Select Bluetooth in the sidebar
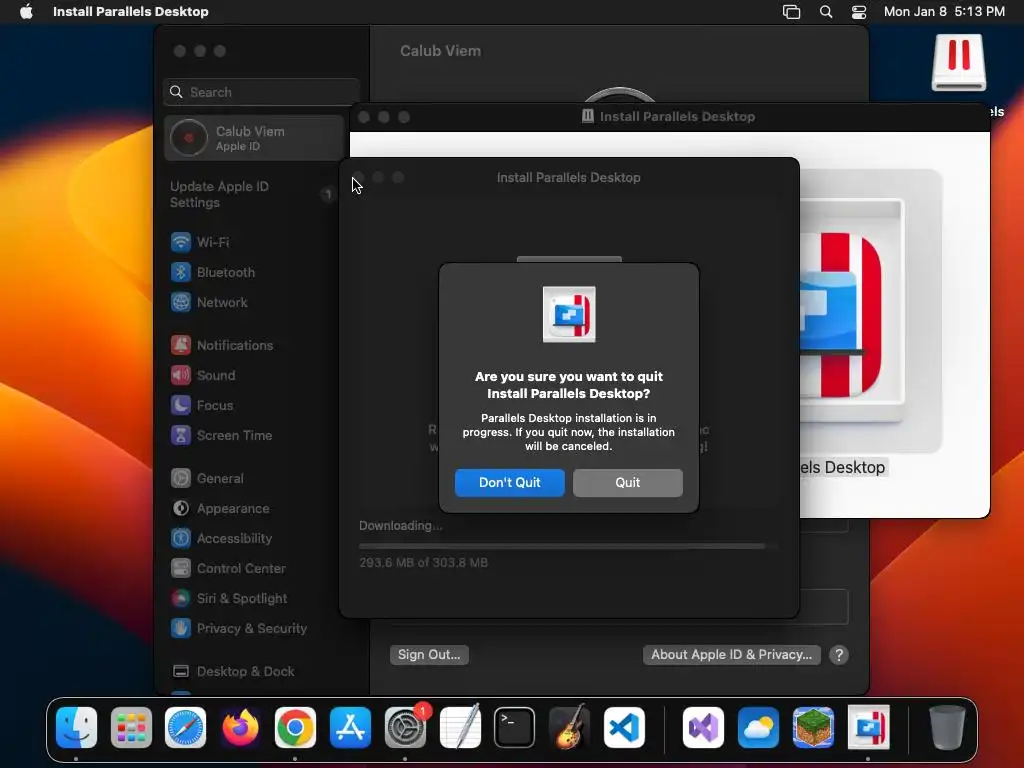This screenshot has width=1024, height=768. (x=213, y=272)
